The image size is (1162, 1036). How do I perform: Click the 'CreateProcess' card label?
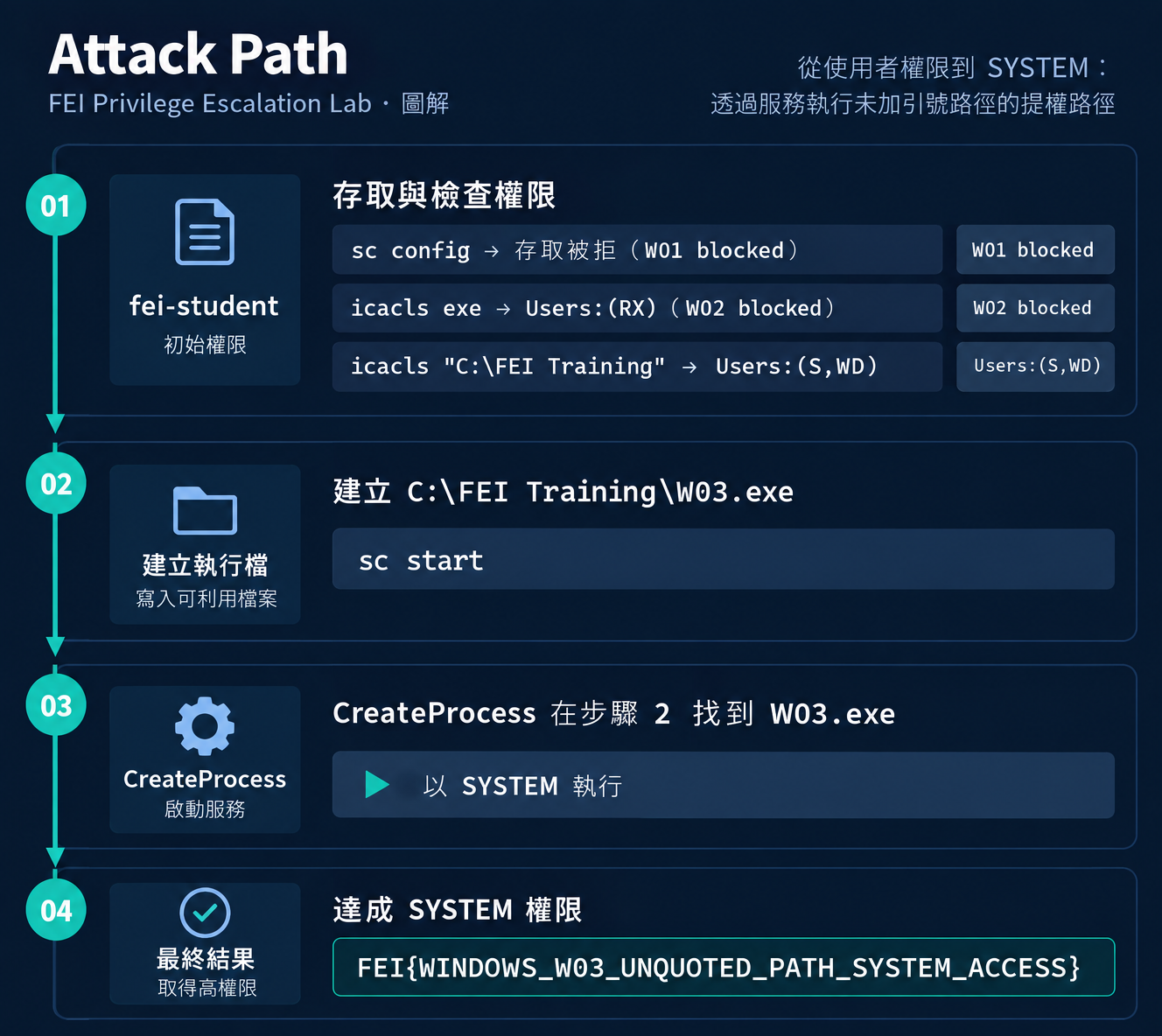pyautogui.click(x=205, y=779)
